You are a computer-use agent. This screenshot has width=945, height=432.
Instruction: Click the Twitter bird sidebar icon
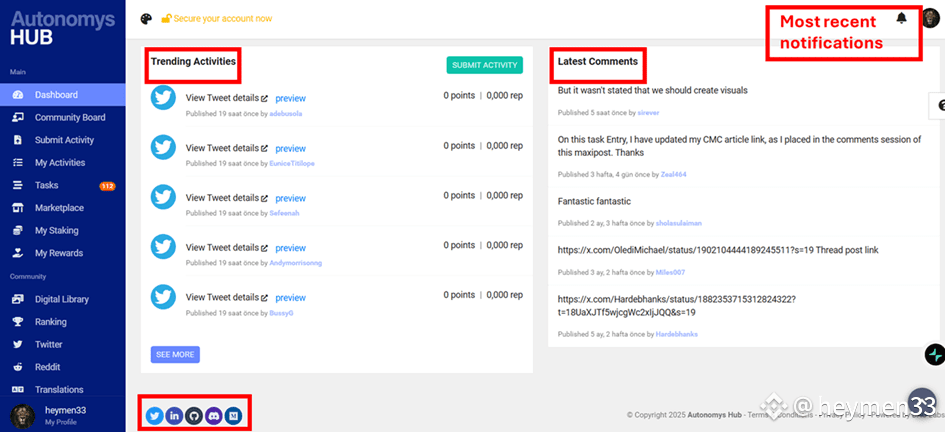click(17, 344)
